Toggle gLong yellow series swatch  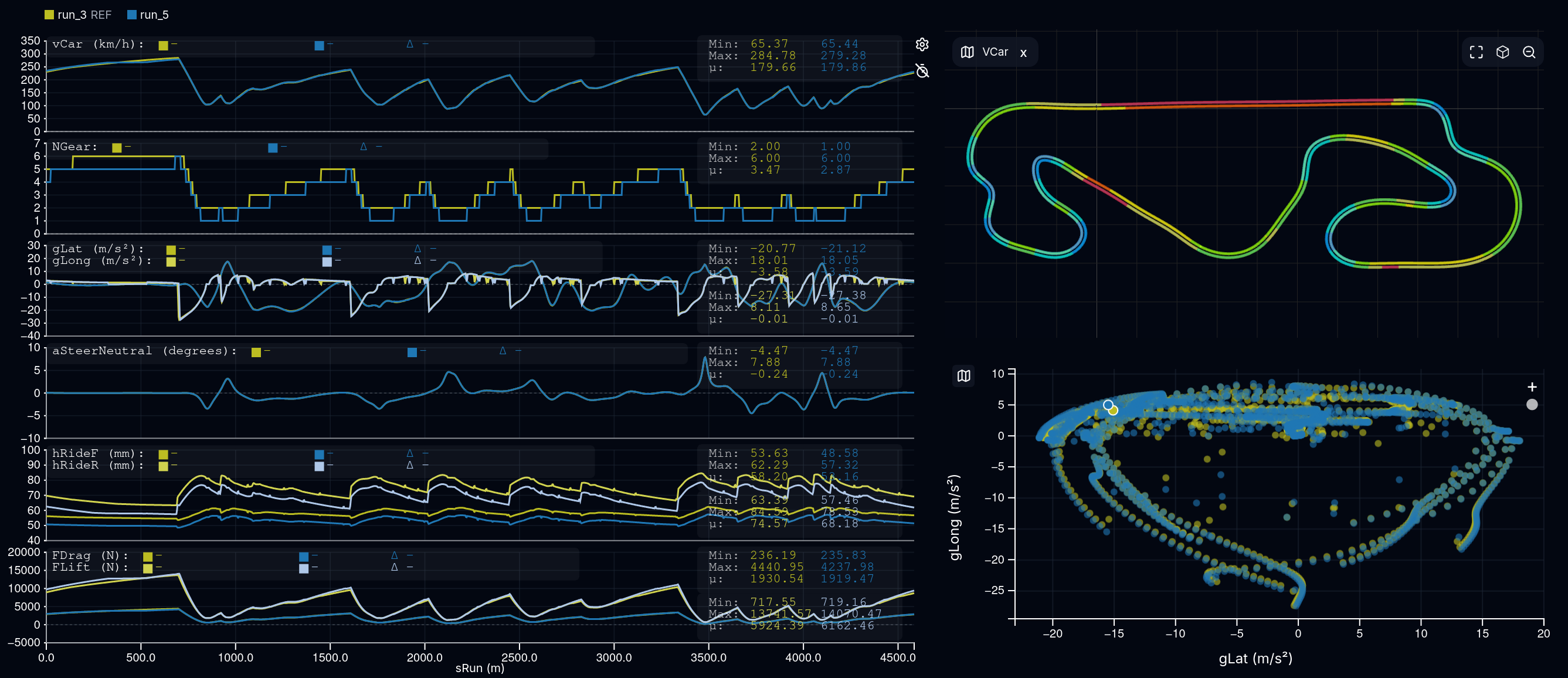(171, 262)
